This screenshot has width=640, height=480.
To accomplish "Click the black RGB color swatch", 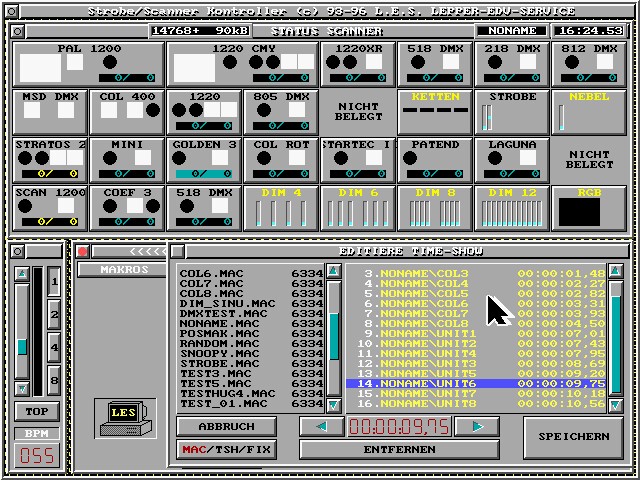I will [x=579, y=212].
